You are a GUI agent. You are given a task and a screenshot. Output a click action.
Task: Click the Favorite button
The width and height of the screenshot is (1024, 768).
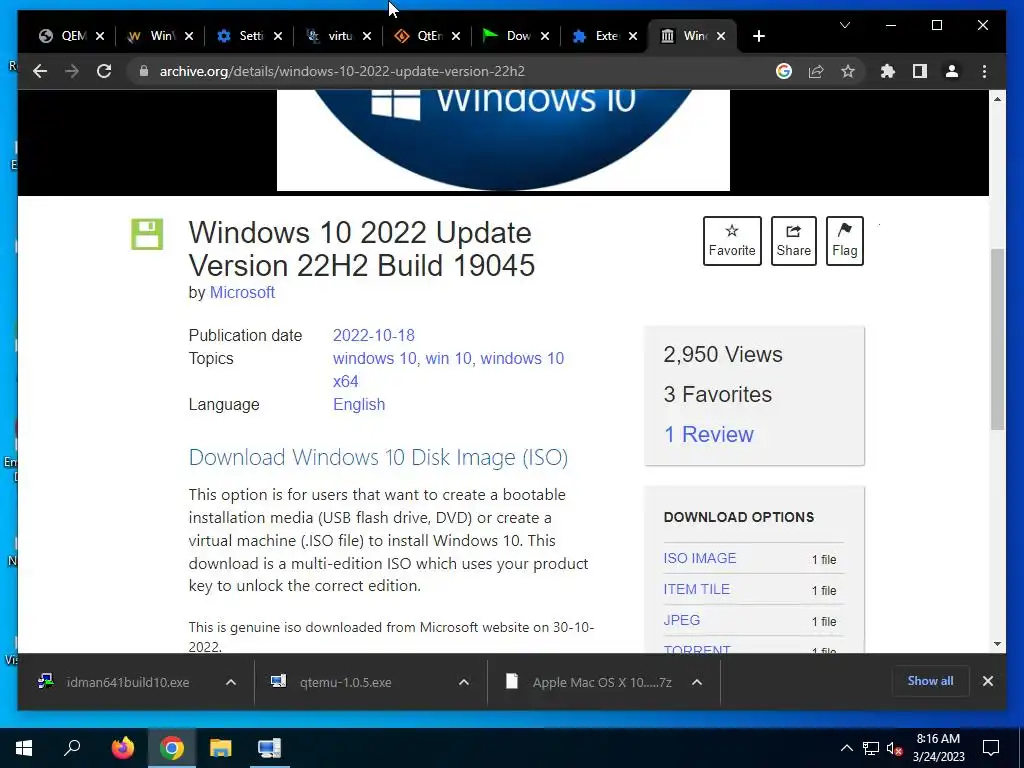click(x=732, y=240)
